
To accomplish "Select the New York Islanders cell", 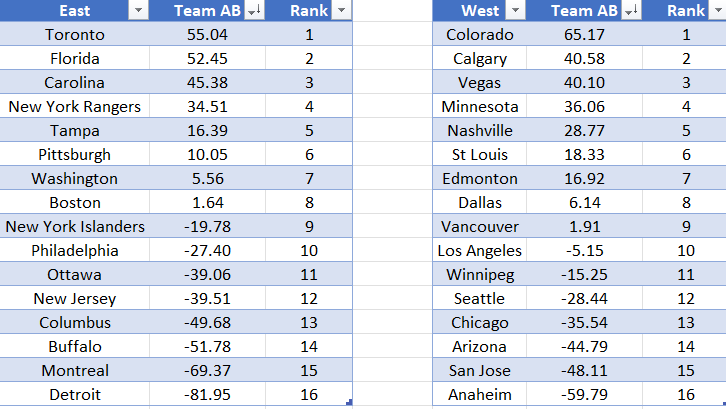I will click(75, 227).
